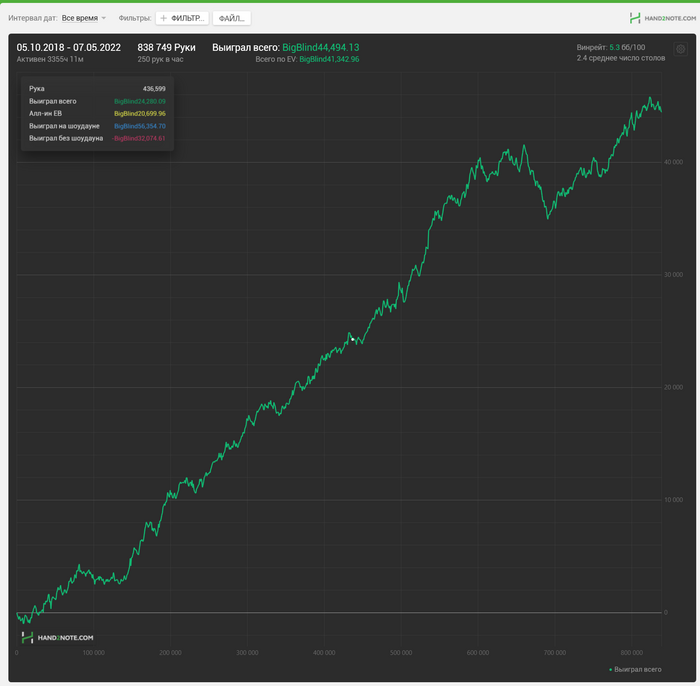
Task: Click the '20 000' y-axis label
Action: pyautogui.click(x=674, y=387)
